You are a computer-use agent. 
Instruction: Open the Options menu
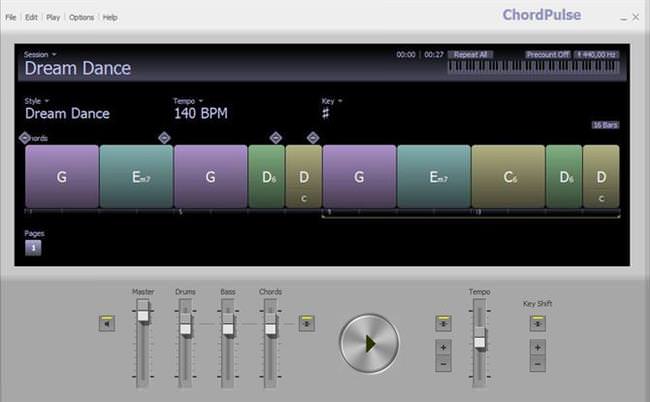tap(82, 17)
